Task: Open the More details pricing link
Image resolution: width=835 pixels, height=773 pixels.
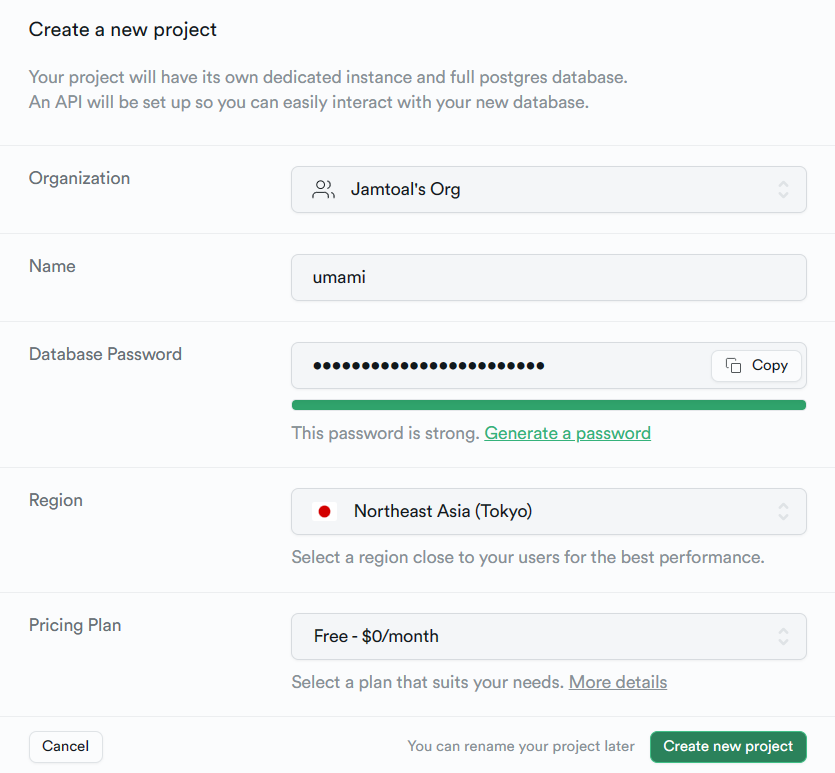Action: click(617, 682)
